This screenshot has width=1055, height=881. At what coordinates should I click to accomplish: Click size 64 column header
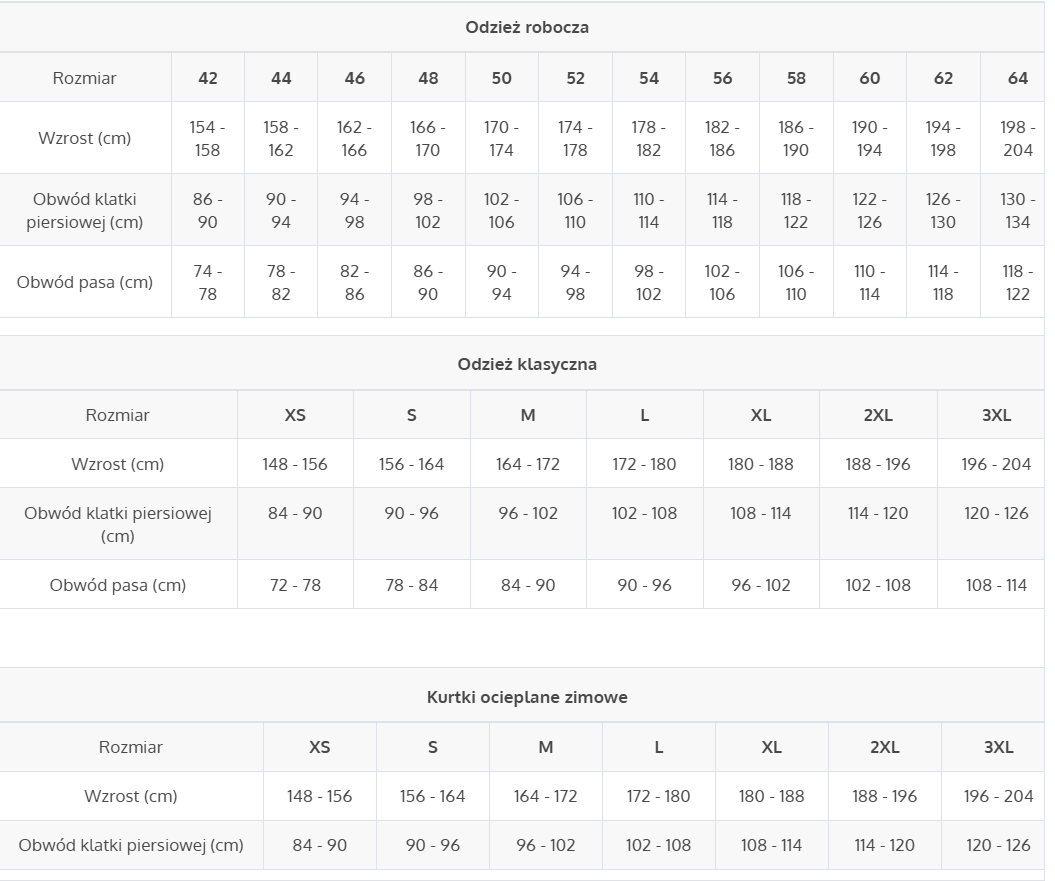[x=1017, y=78]
